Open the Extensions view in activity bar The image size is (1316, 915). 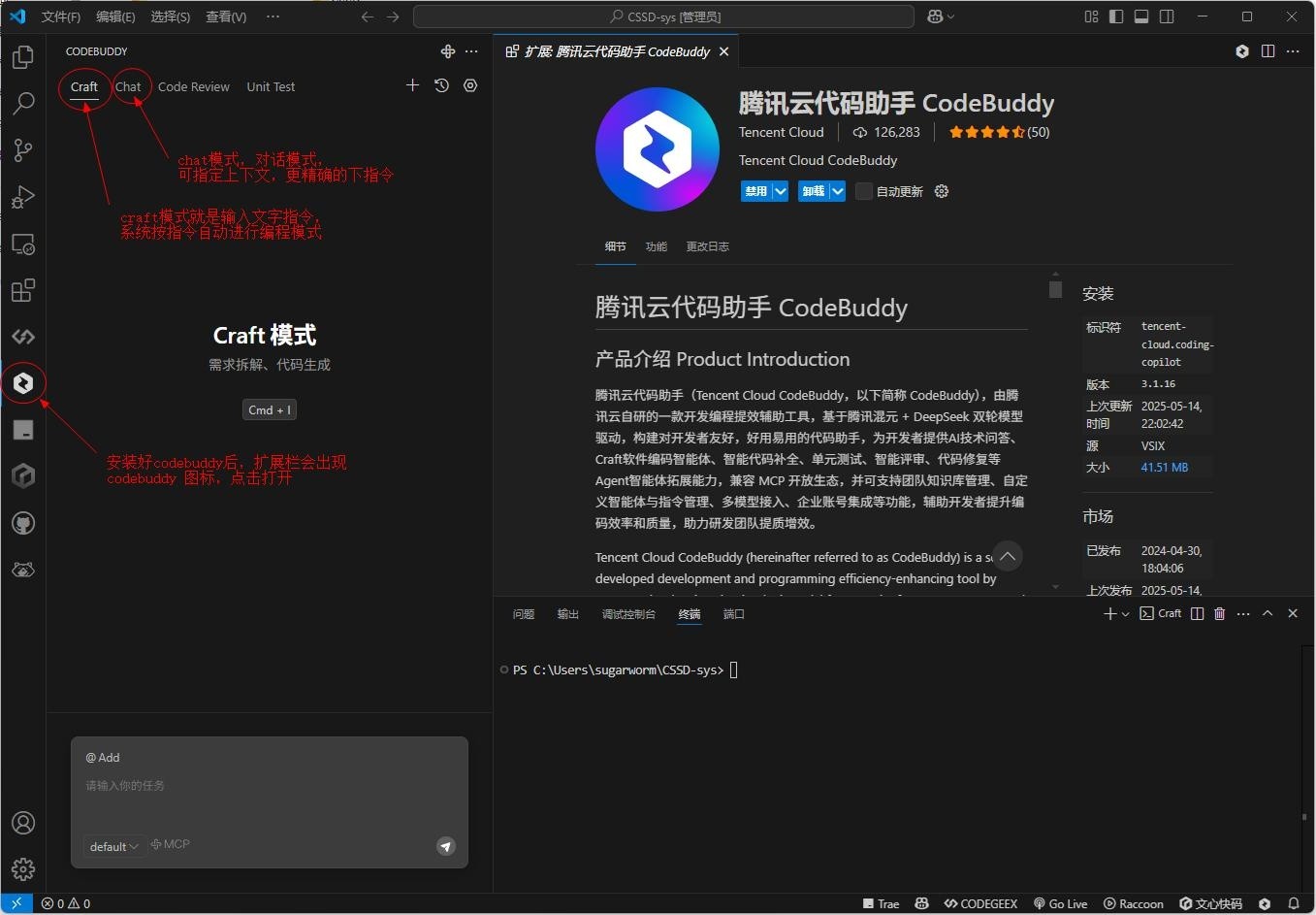click(x=23, y=290)
